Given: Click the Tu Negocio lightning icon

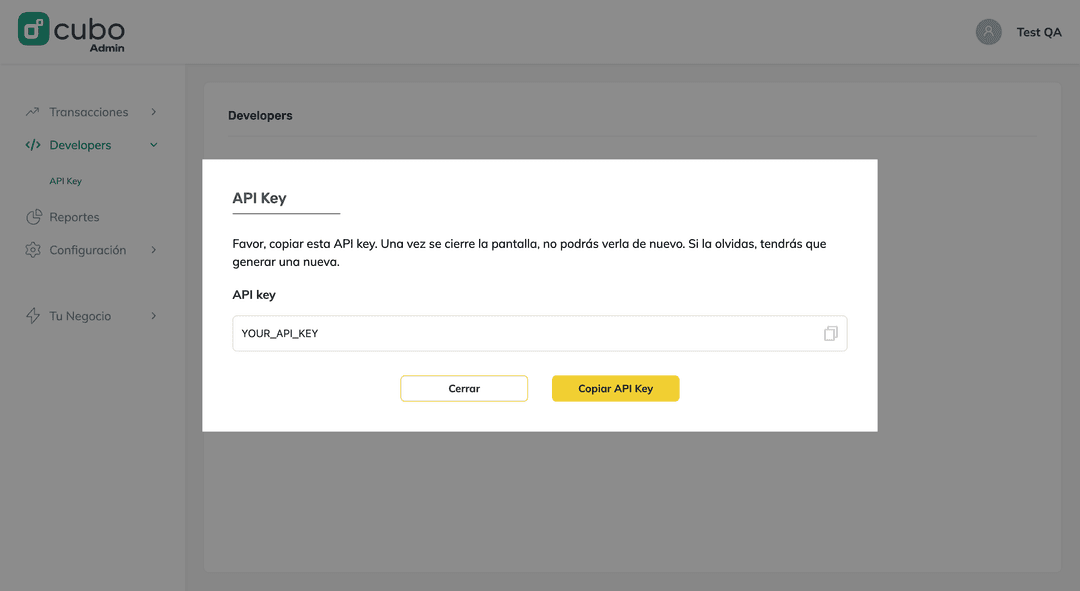Looking at the screenshot, I should point(32,315).
